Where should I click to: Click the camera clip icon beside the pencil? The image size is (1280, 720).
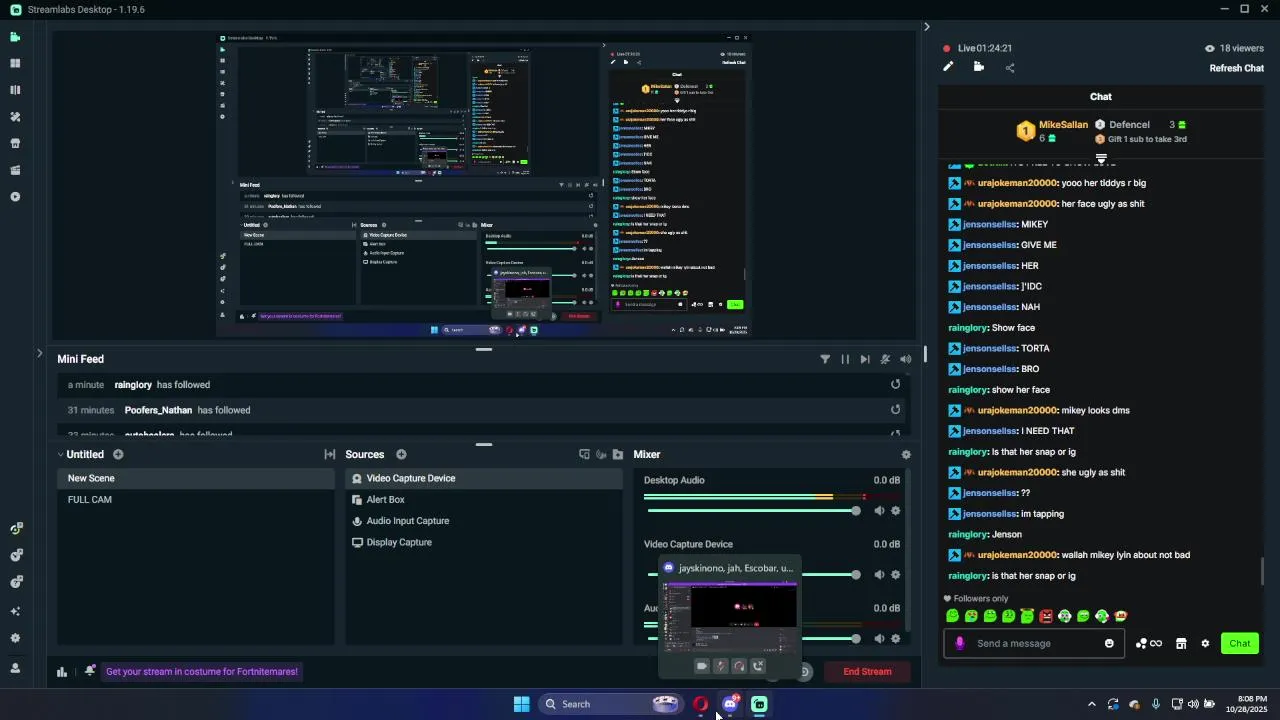click(x=979, y=67)
